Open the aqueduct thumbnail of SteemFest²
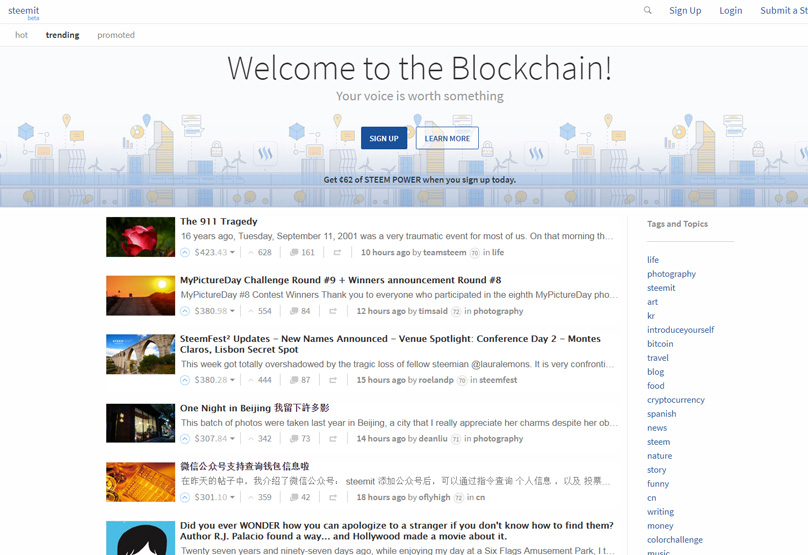This screenshot has height=555, width=808. point(140,354)
